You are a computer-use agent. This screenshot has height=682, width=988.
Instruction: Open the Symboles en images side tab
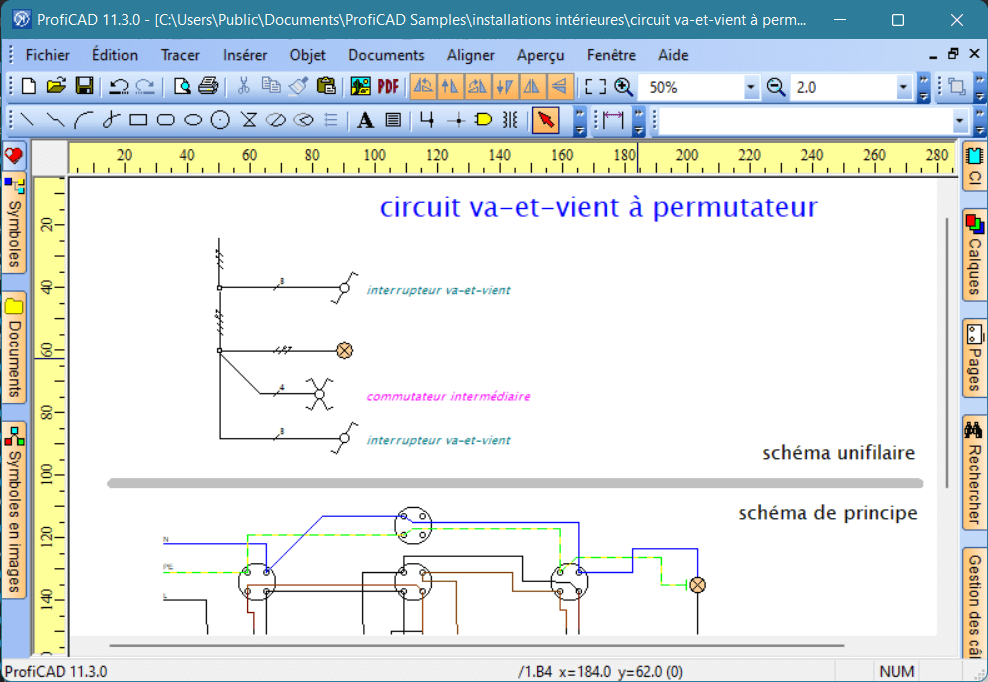click(14, 509)
